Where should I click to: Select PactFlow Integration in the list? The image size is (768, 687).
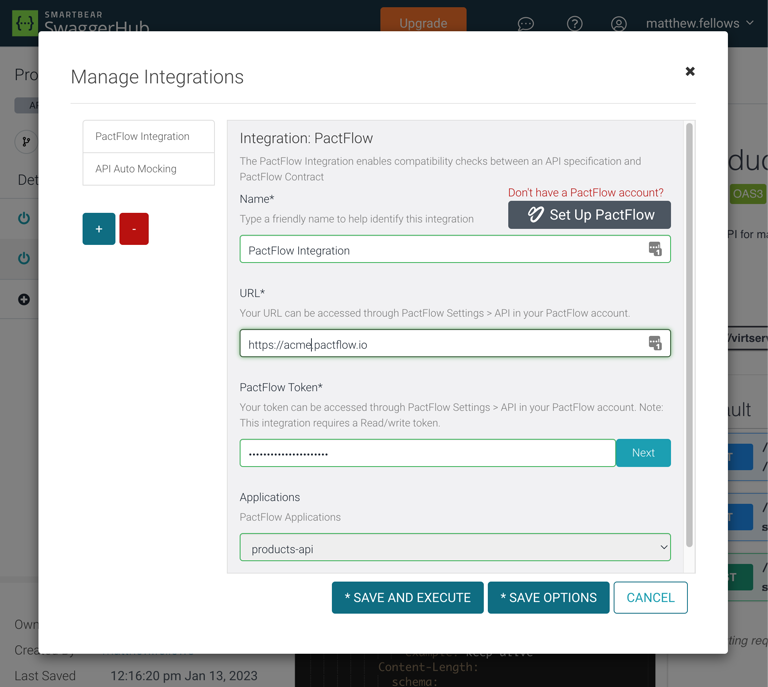click(148, 136)
